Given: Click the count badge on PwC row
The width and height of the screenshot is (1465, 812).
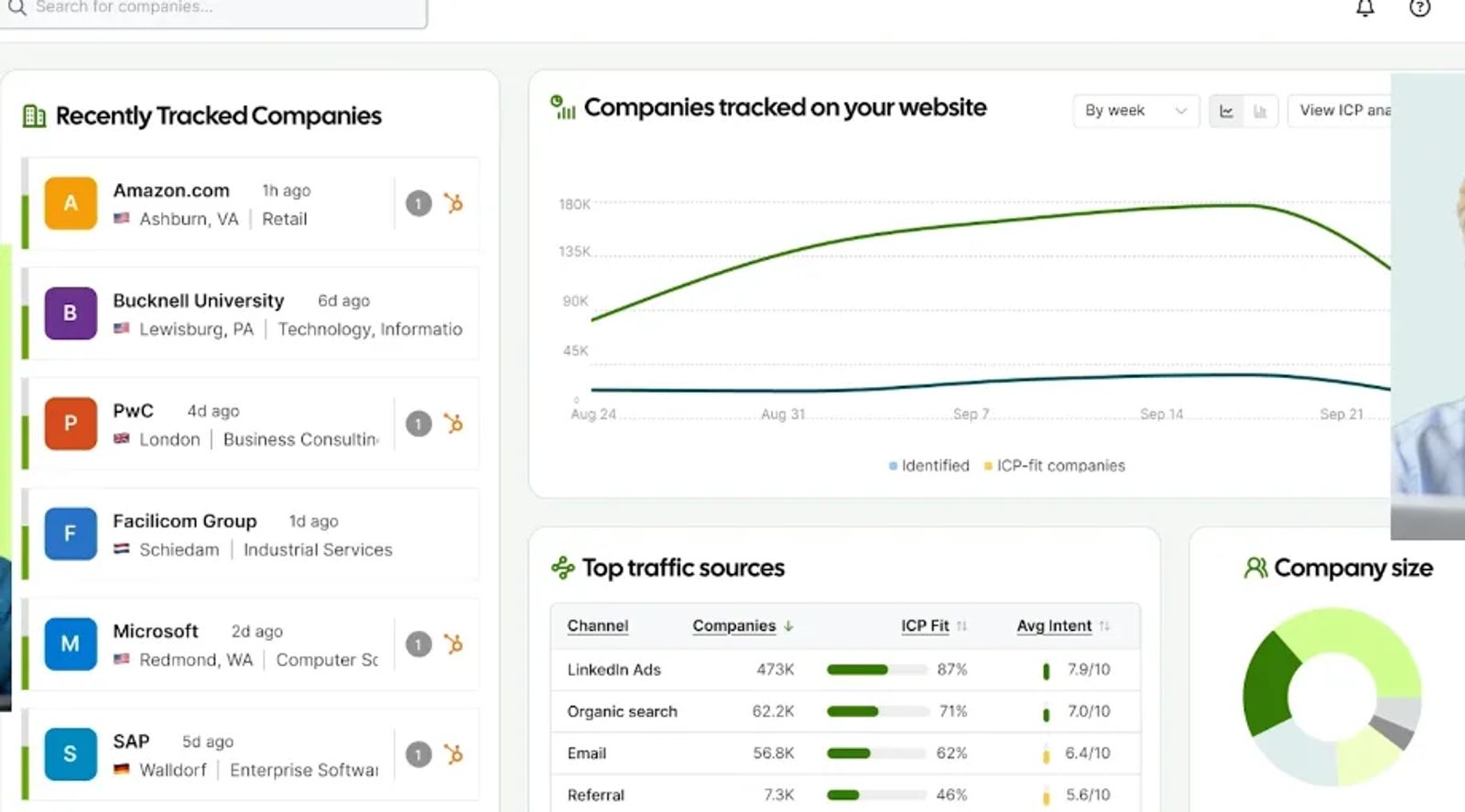Looking at the screenshot, I should coord(418,424).
